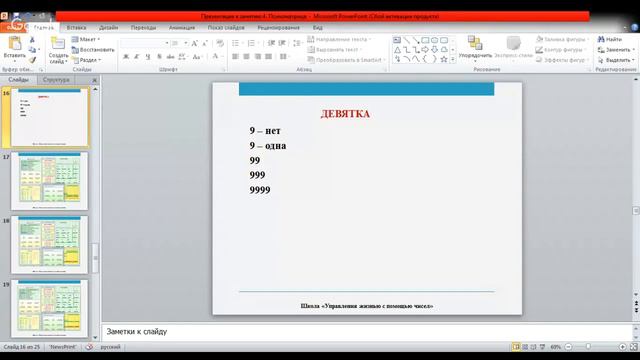Click the Экспресс-стили quick styles icon

pyautogui.click(x=513, y=43)
